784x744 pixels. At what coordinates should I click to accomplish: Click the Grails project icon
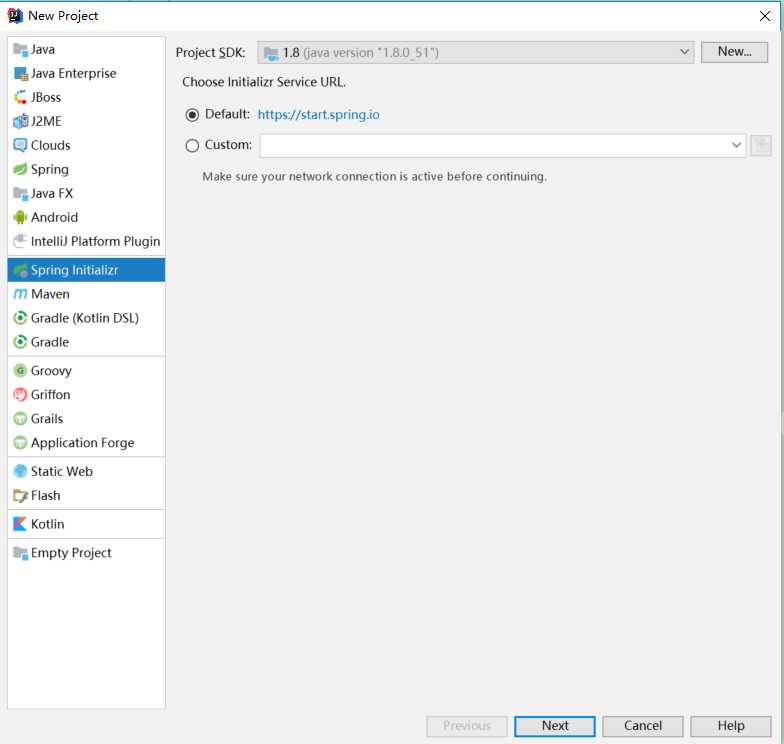(x=20, y=419)
